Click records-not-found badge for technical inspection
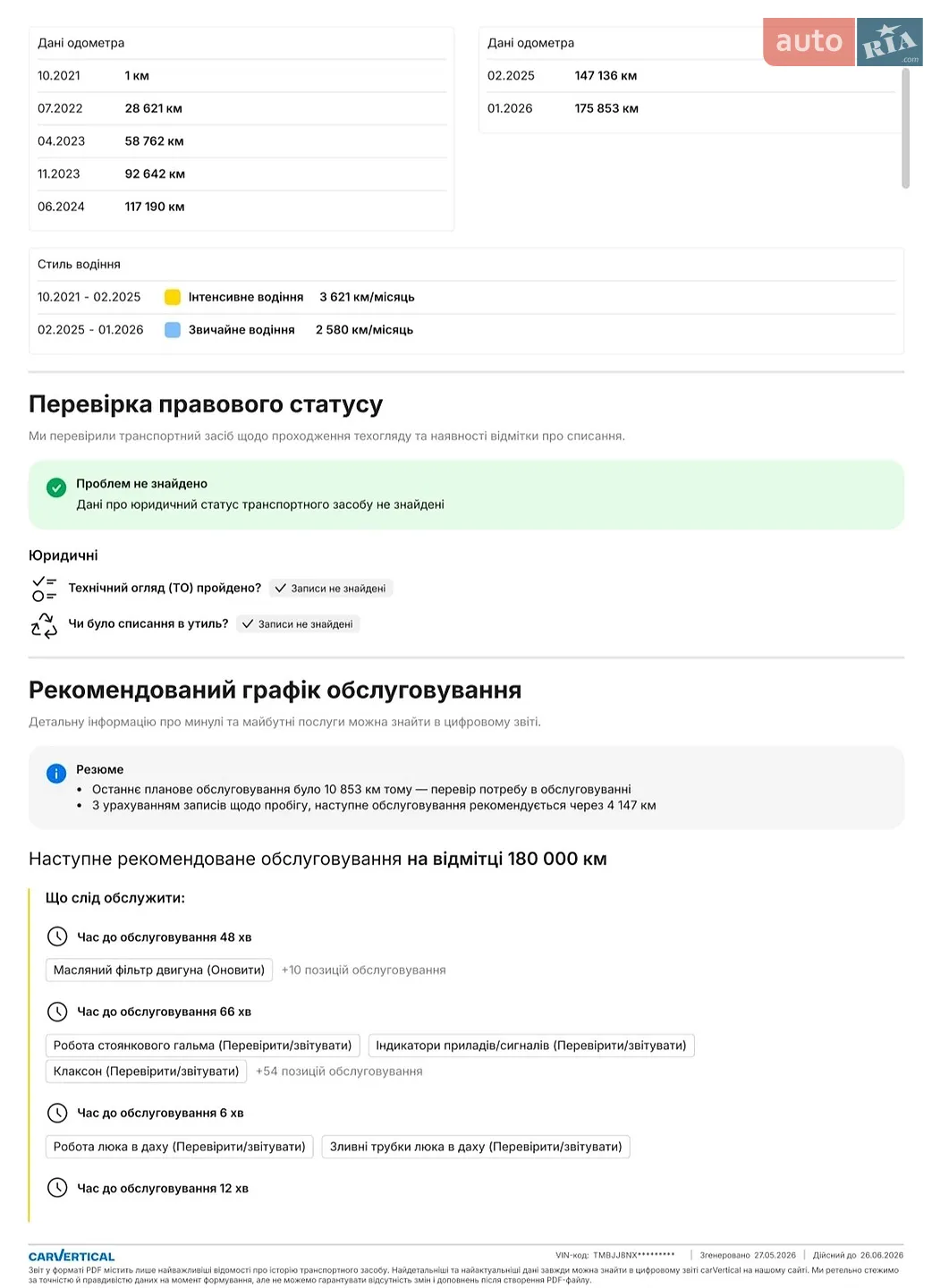The width and height of the screenshot is (932, 1288). click(x=331, y=589)
